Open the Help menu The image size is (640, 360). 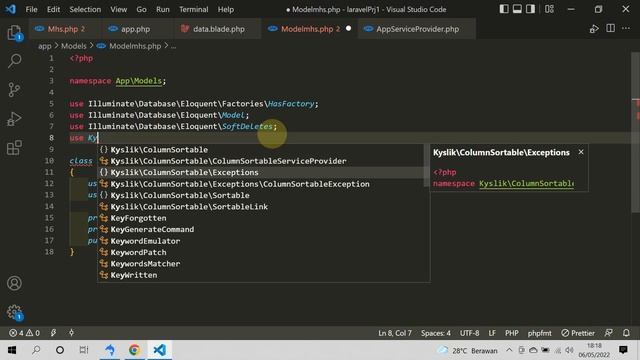click(x=226, y=9)
